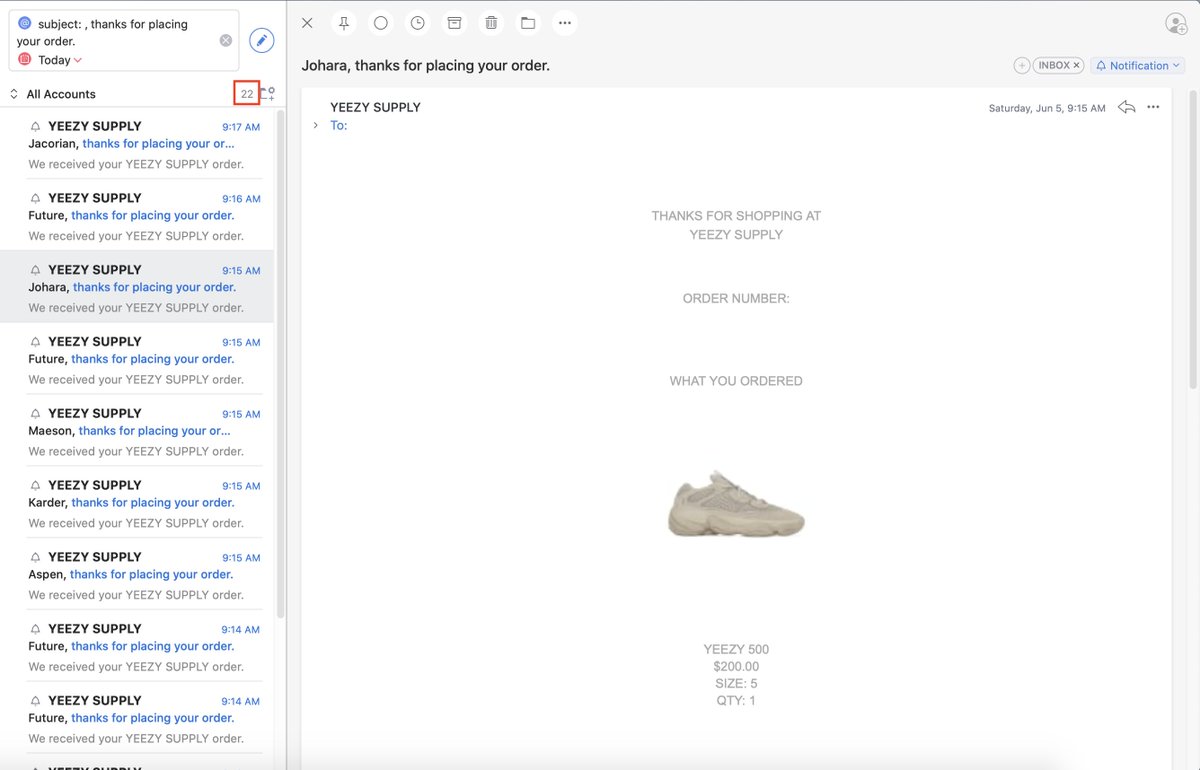Click the email body scrollbar on right
Viewport: 1200px width, 770px height.
tap(1192, 240)
